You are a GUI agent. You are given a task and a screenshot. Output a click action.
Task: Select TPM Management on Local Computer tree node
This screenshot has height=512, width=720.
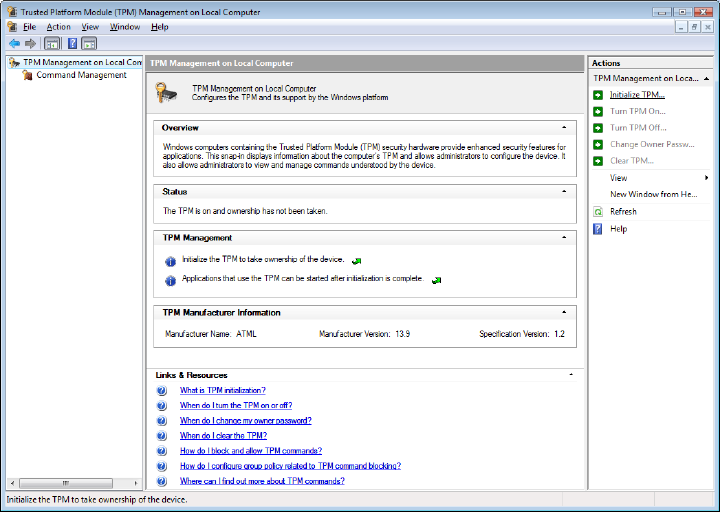[82, 62]
